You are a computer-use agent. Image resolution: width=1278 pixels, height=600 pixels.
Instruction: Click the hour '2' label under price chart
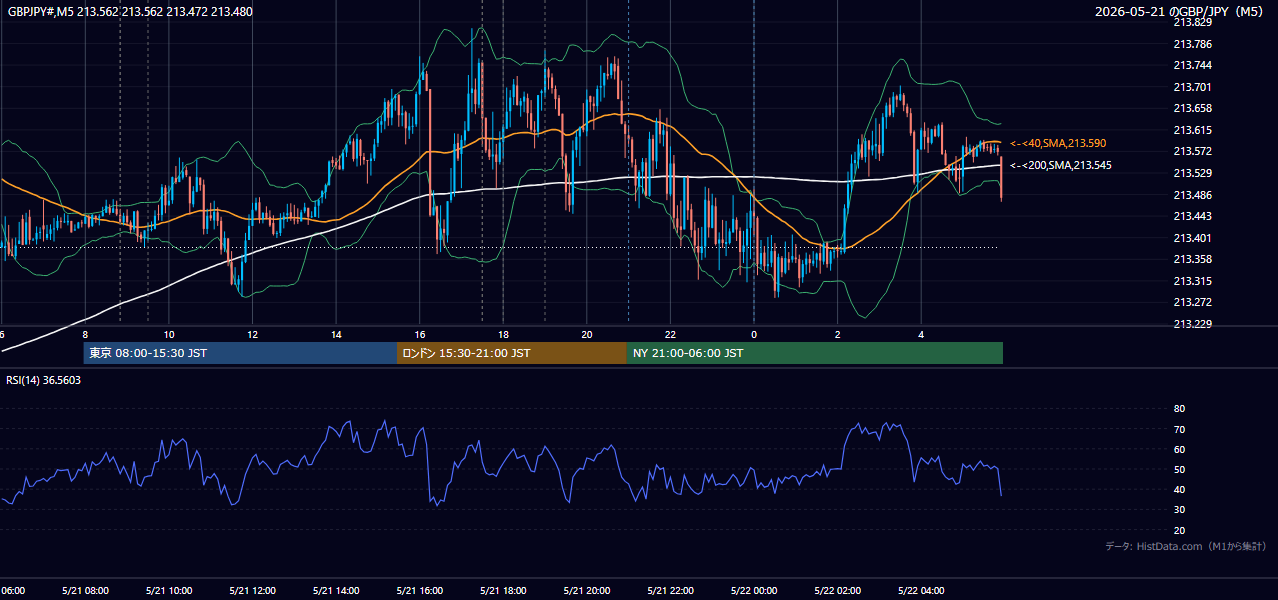(837, 334)
